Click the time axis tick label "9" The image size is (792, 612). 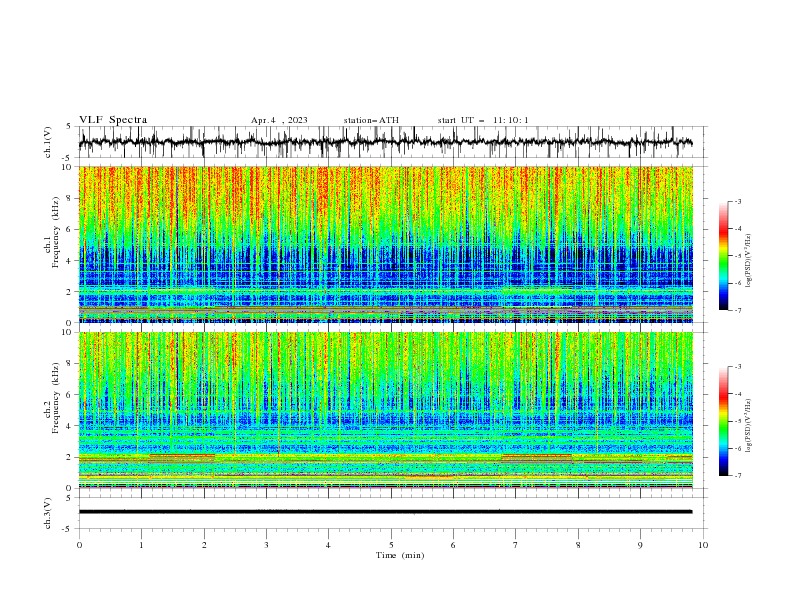click(x=640, y=545)
